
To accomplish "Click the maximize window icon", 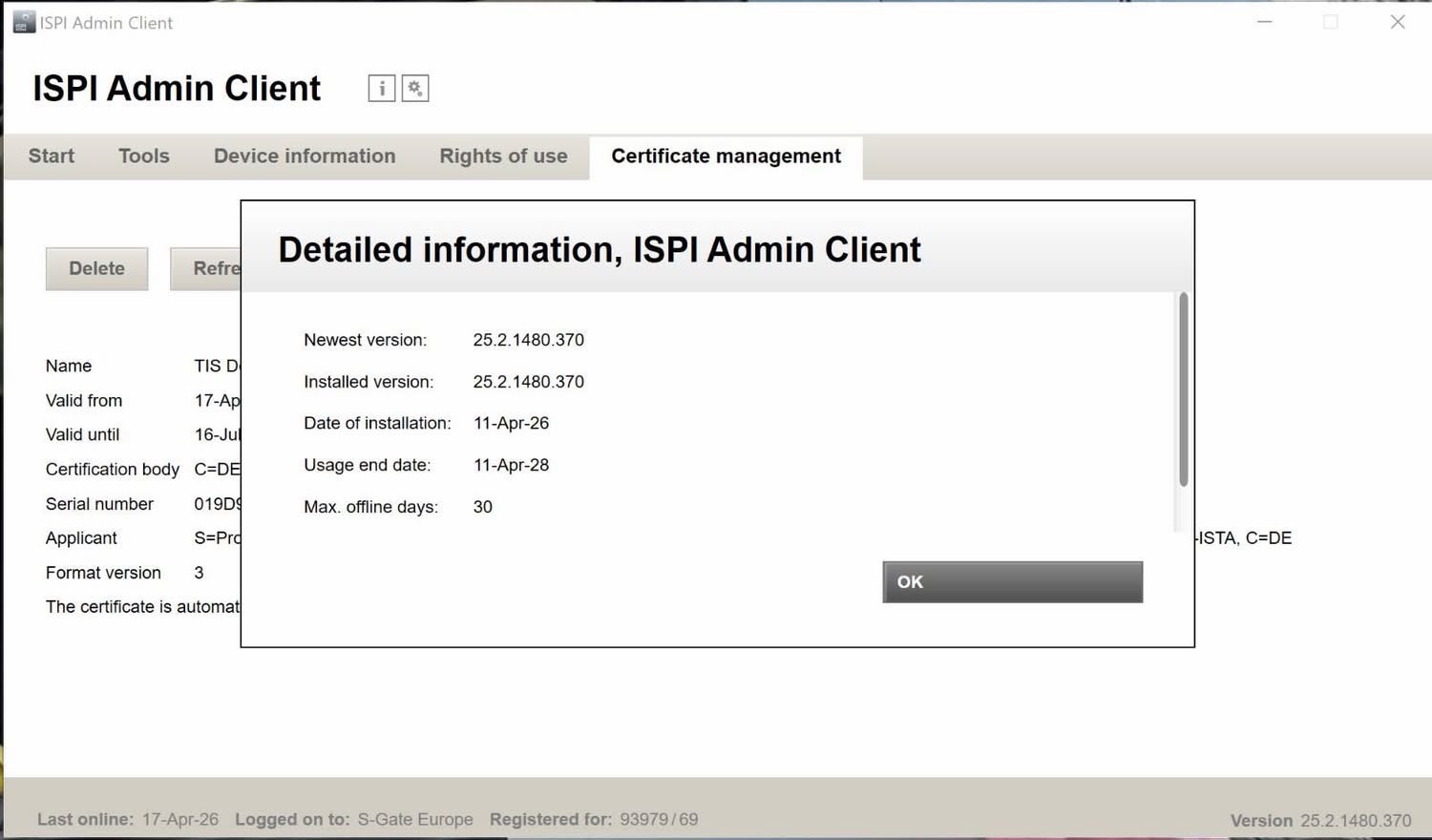I will coord(1330,22).
